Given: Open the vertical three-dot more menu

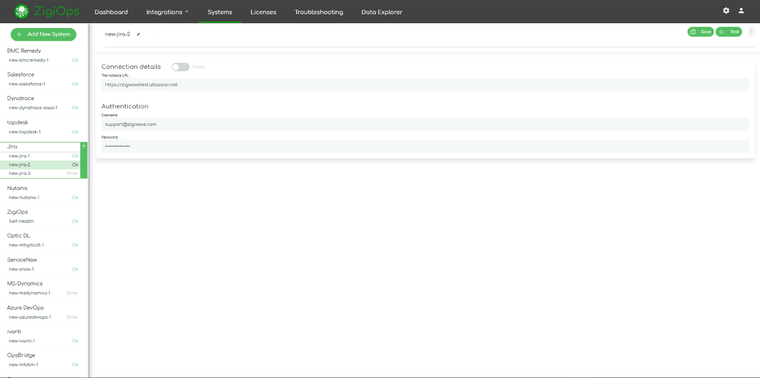Looking at the screenshot, I should pyautogui.click(x=751, y=32).
